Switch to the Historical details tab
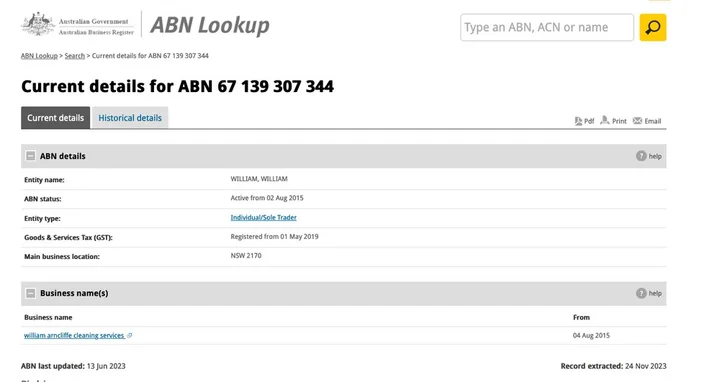Image resolution: width=720 pixels, height=382 pixels. coord(130,118)
